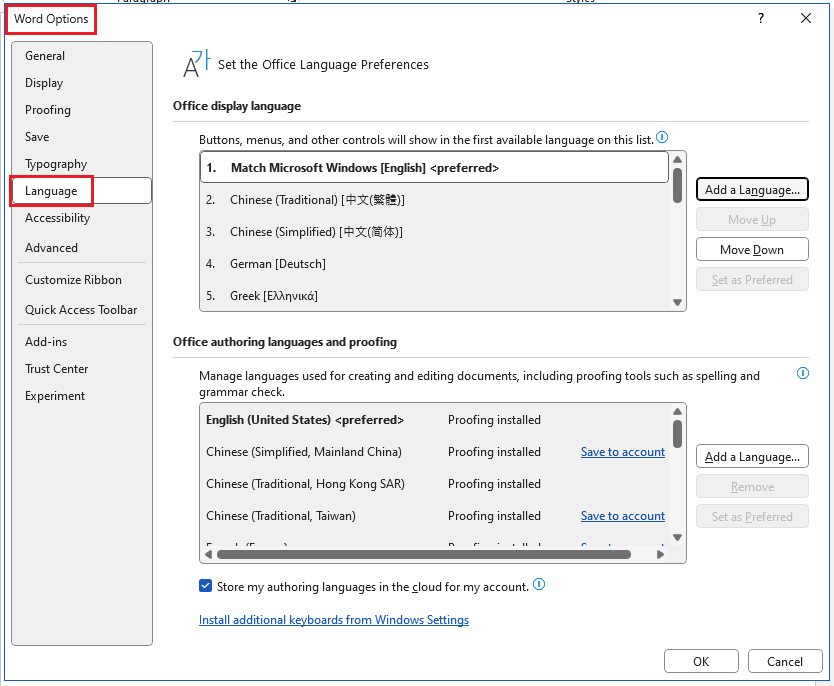Click the authoring languages vertical scrollbar thumb

[x=677, y=434]
